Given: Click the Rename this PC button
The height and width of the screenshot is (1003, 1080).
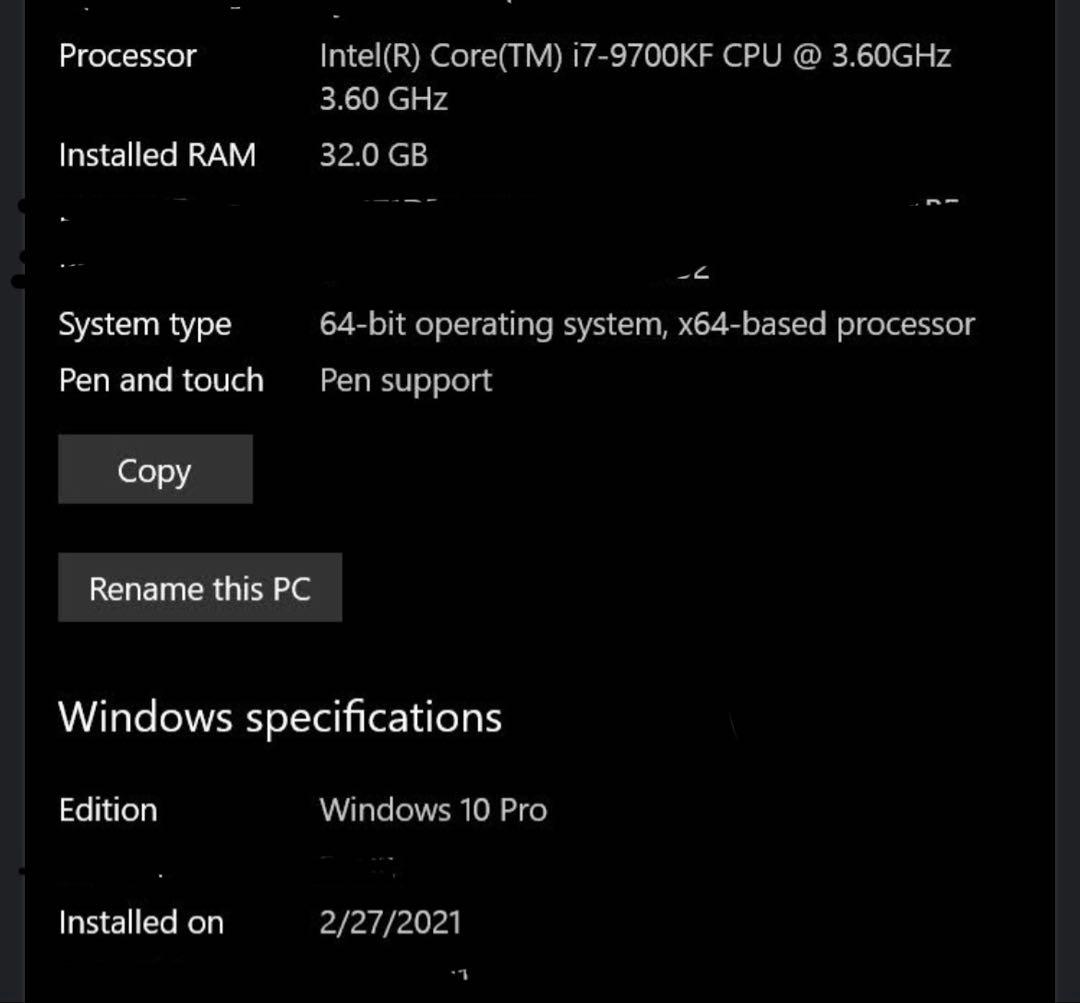Looking at the screenshot, I should pyautogui.click(x=200, y=588).
